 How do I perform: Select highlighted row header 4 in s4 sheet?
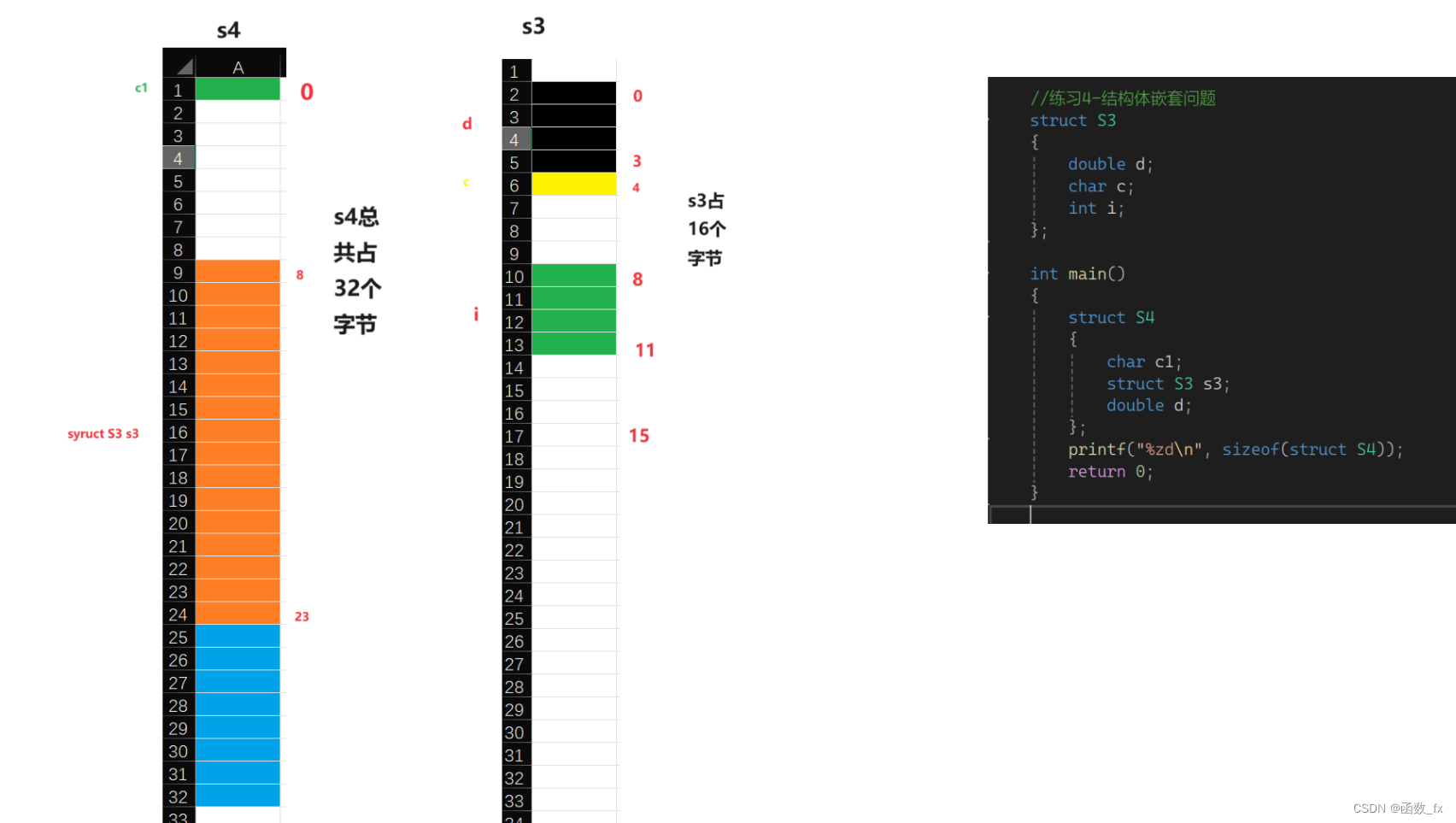tap(179, 158)
